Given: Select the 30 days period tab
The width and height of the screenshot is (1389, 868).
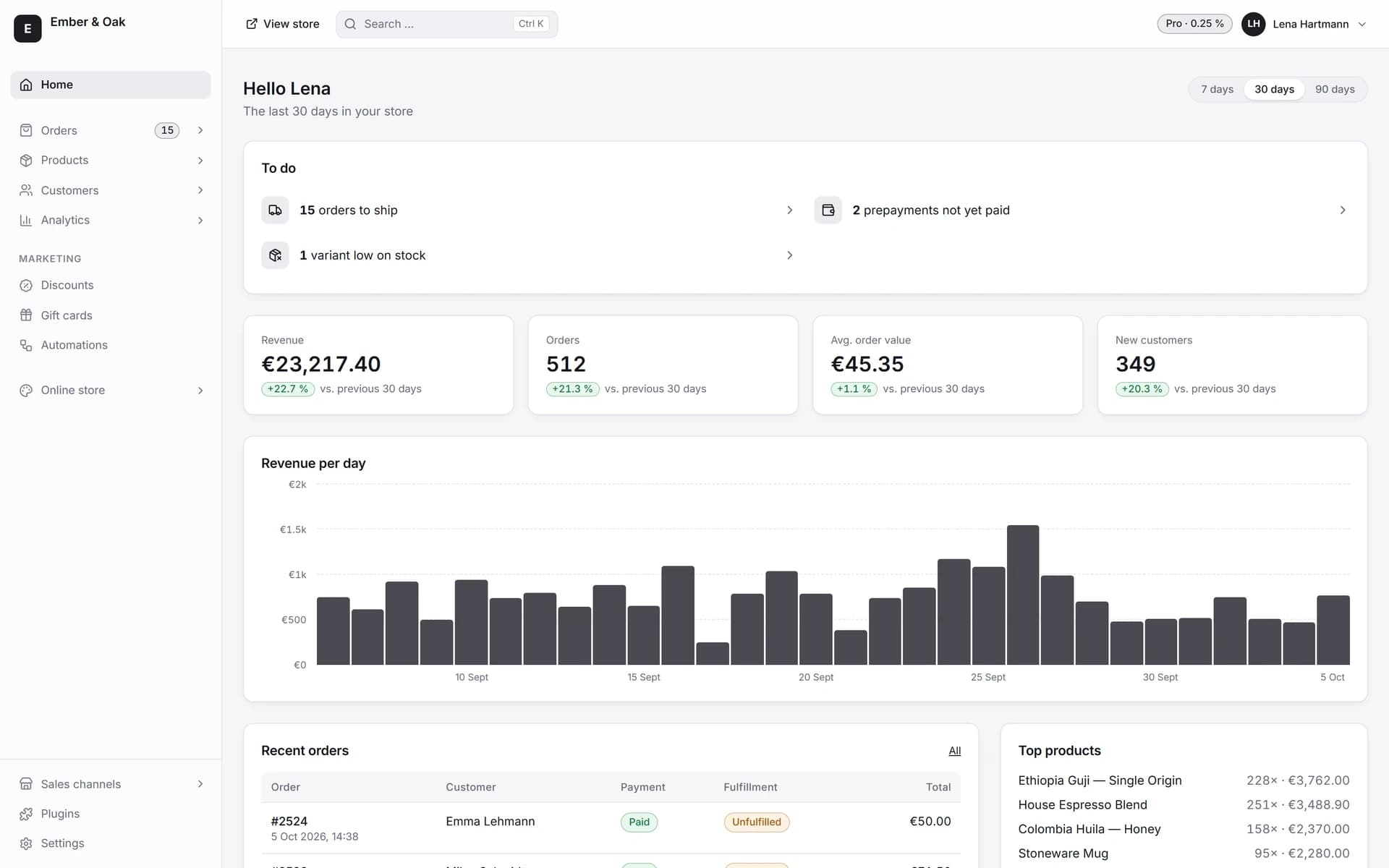Looking at the screenshot, I should point(1274,89).
